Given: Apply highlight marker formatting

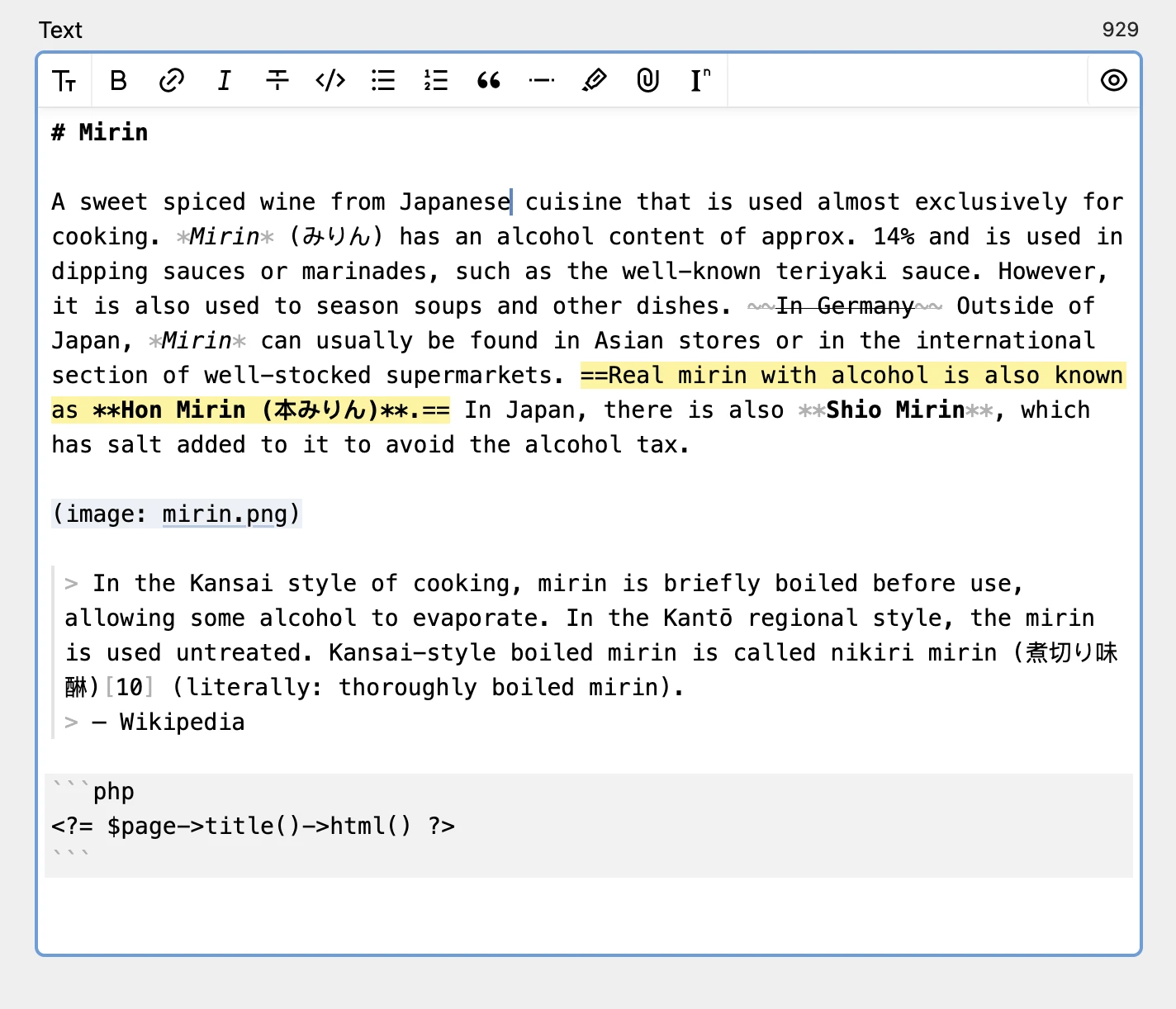Looking at the screenshot, I should [595, 81].
